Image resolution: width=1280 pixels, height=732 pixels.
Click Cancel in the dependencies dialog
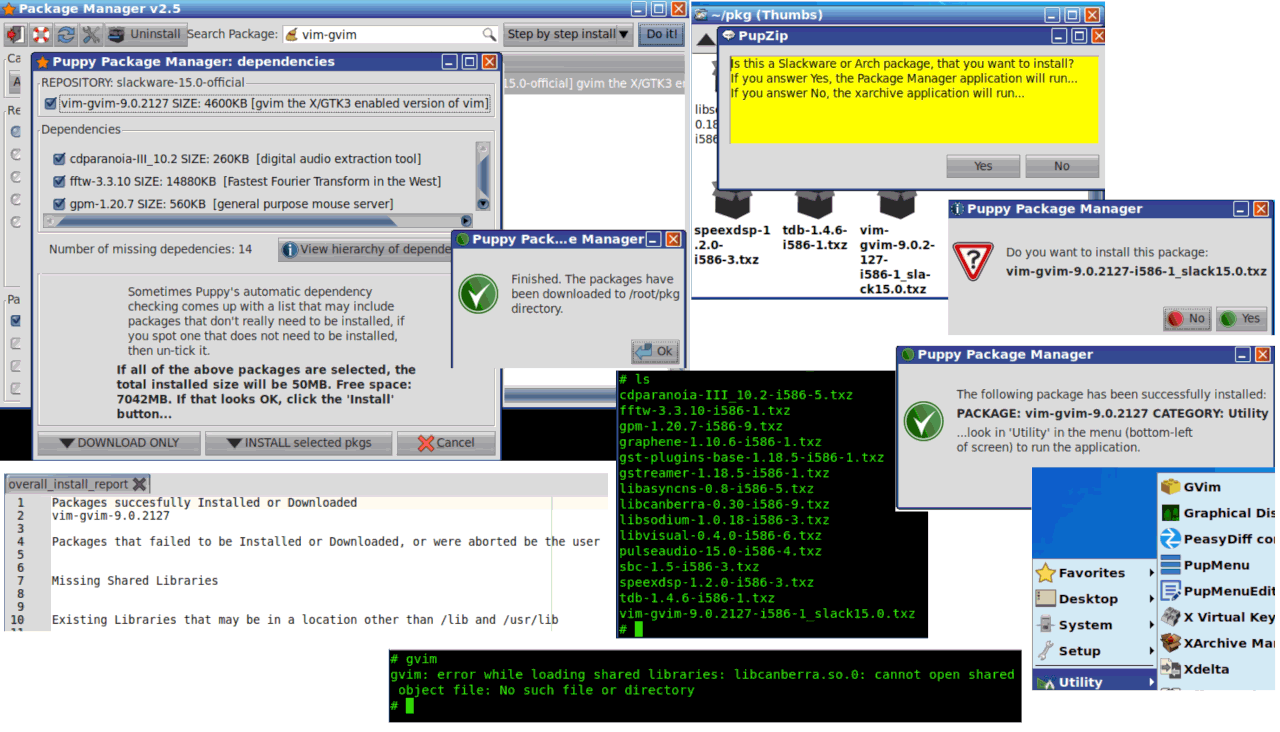(x=446, y=443)
